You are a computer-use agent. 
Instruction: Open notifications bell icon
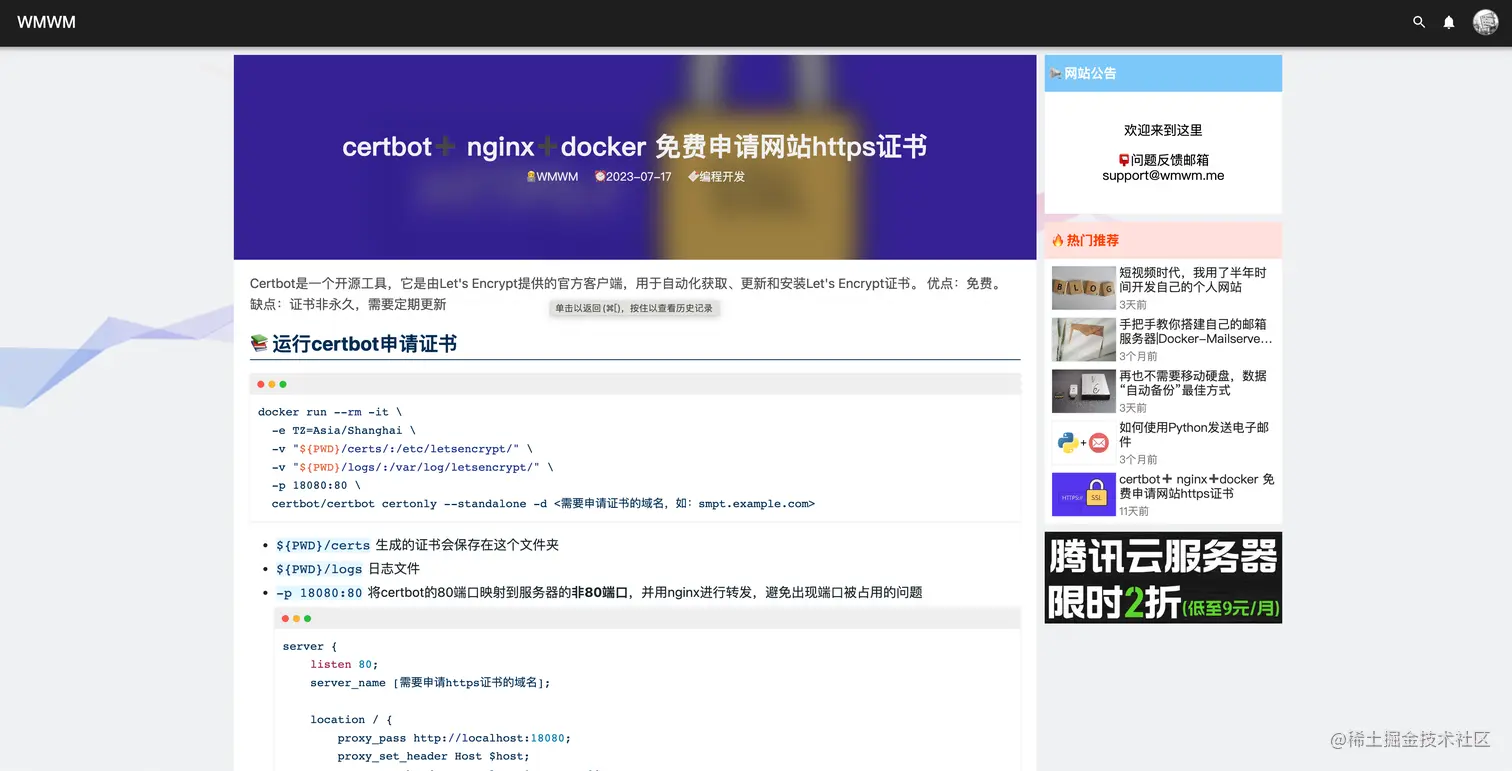point(1448,22)
